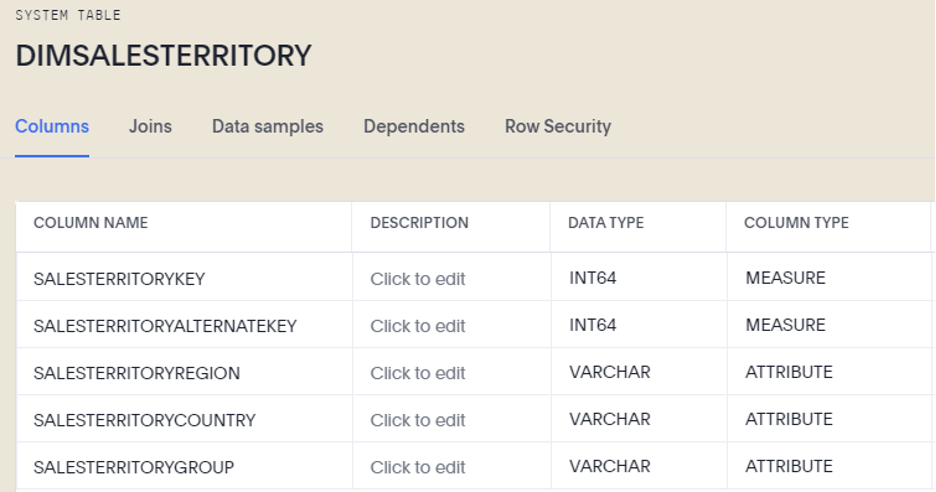
Task: Edit description for SALESTERRITORYCOUNTRY
Action: pyautogui.click(x=417, y=420)
